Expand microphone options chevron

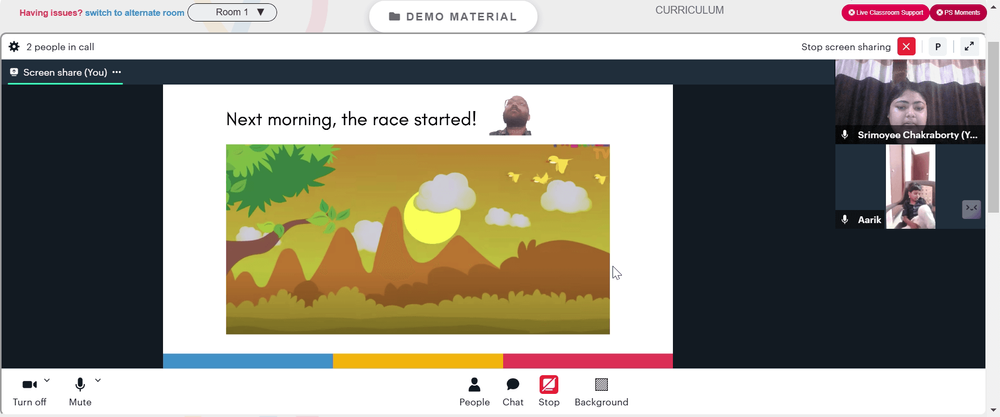tap(98, 381)
